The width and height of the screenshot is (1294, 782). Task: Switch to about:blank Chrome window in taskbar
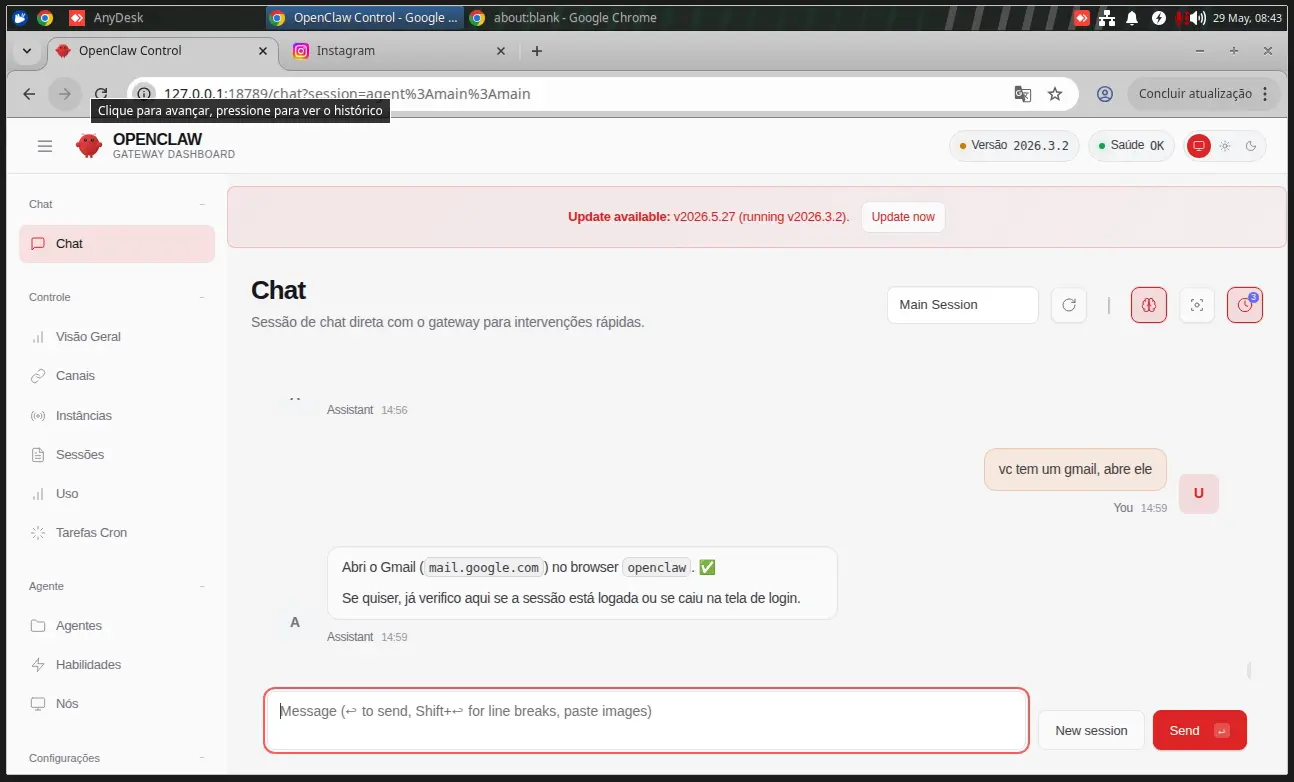563,17
